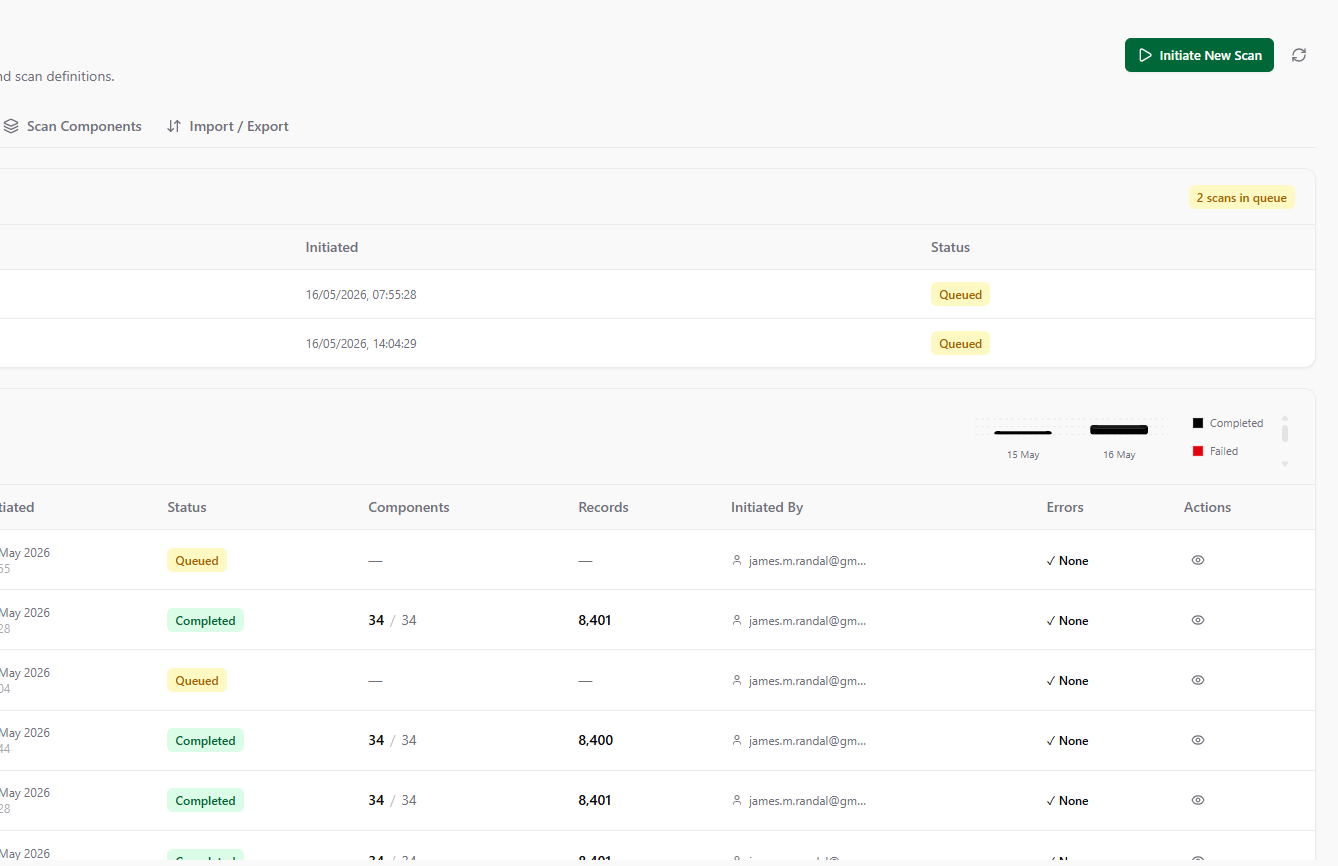This screenshot has width=1338, height=866.
Task: Click Queued badge in row with time ending 55
Action: (197, 560)
